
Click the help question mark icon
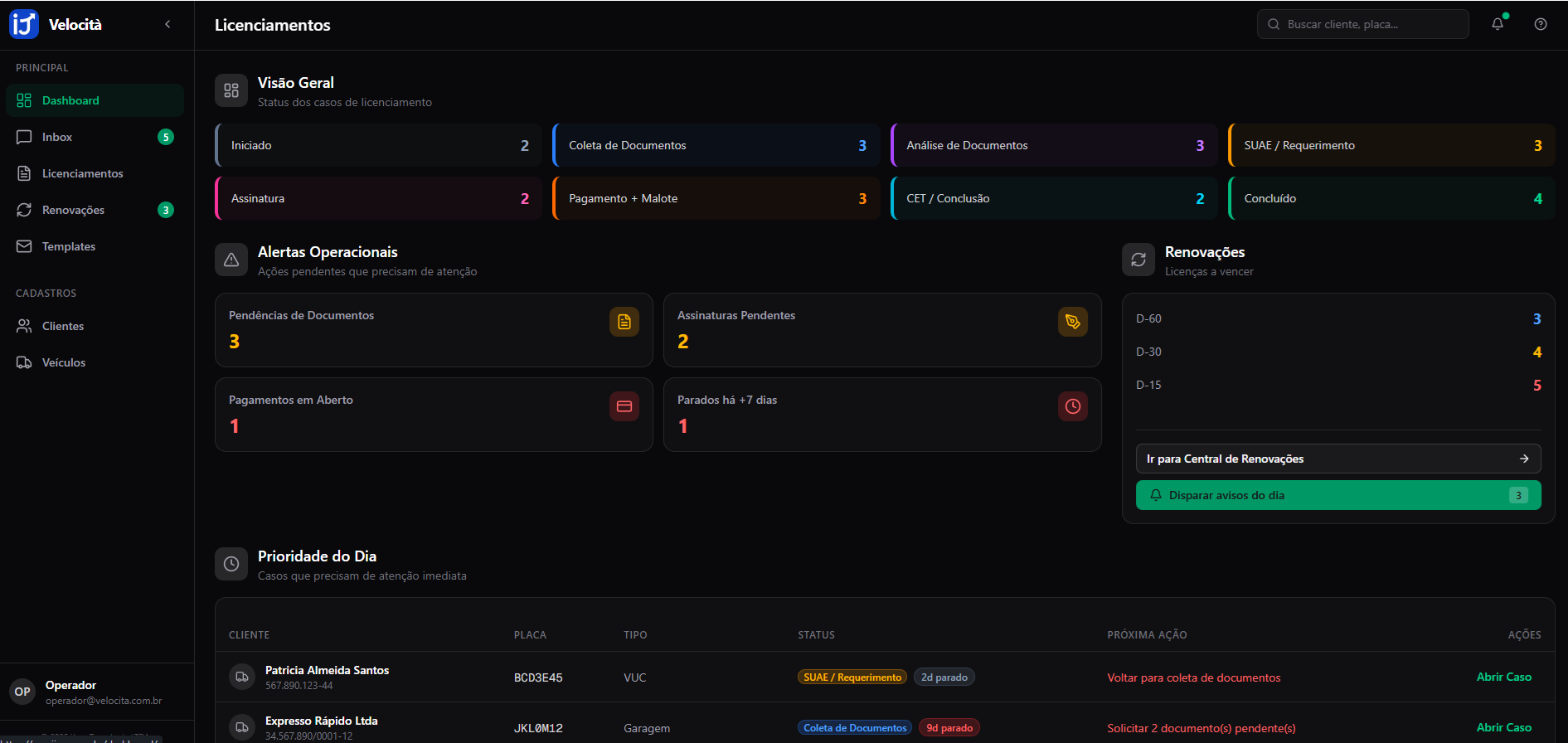pyautogui.click(x=1541, y=24)
